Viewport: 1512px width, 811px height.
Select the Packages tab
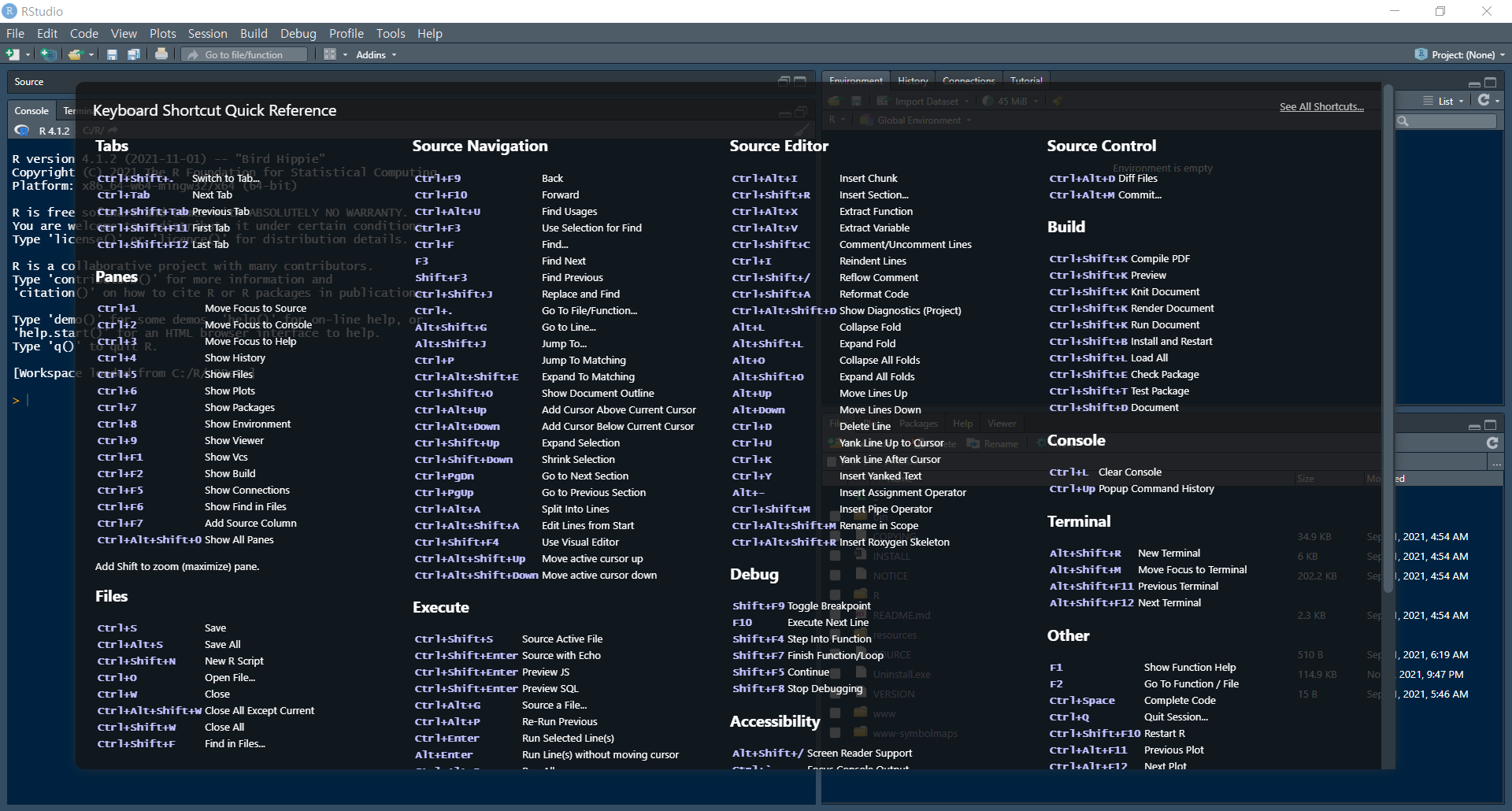[918, 424]
